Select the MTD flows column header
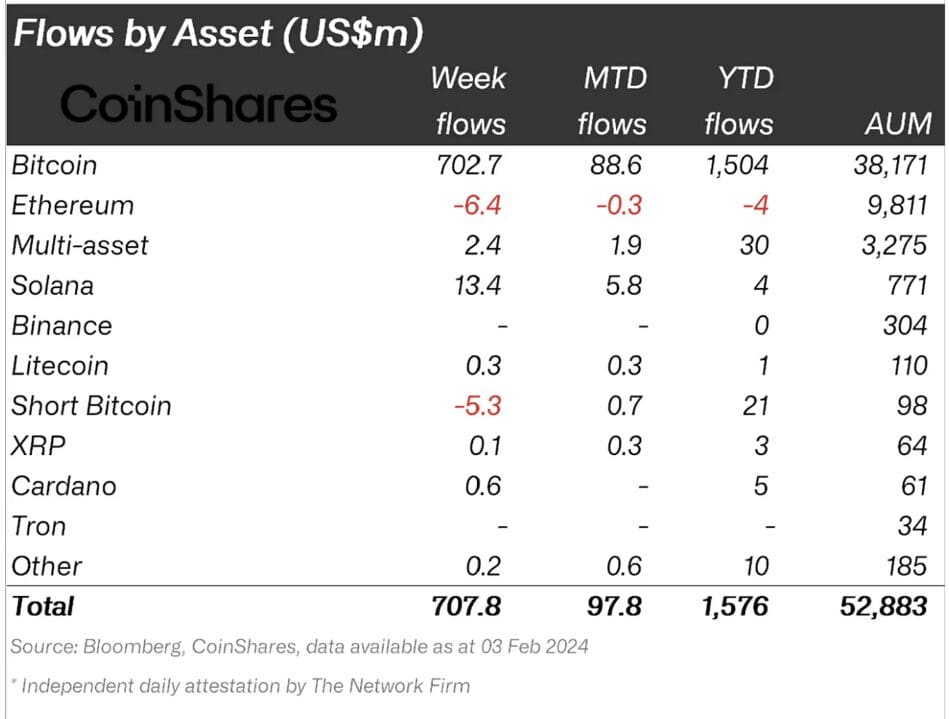This screenshot has height=719, width=949. [x=611, y=101]
